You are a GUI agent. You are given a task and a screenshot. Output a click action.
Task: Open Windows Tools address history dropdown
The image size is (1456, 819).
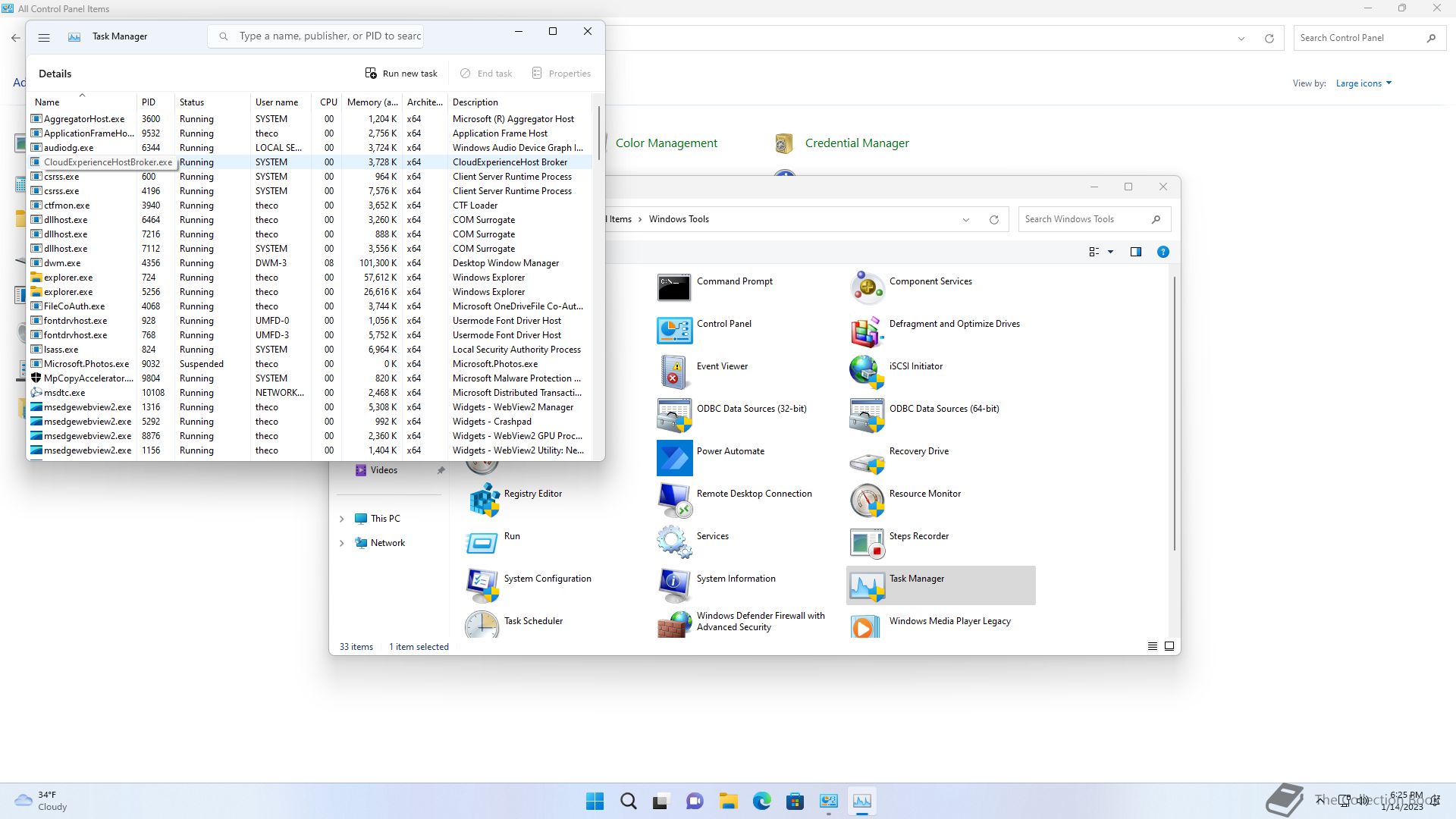[966, 220]
